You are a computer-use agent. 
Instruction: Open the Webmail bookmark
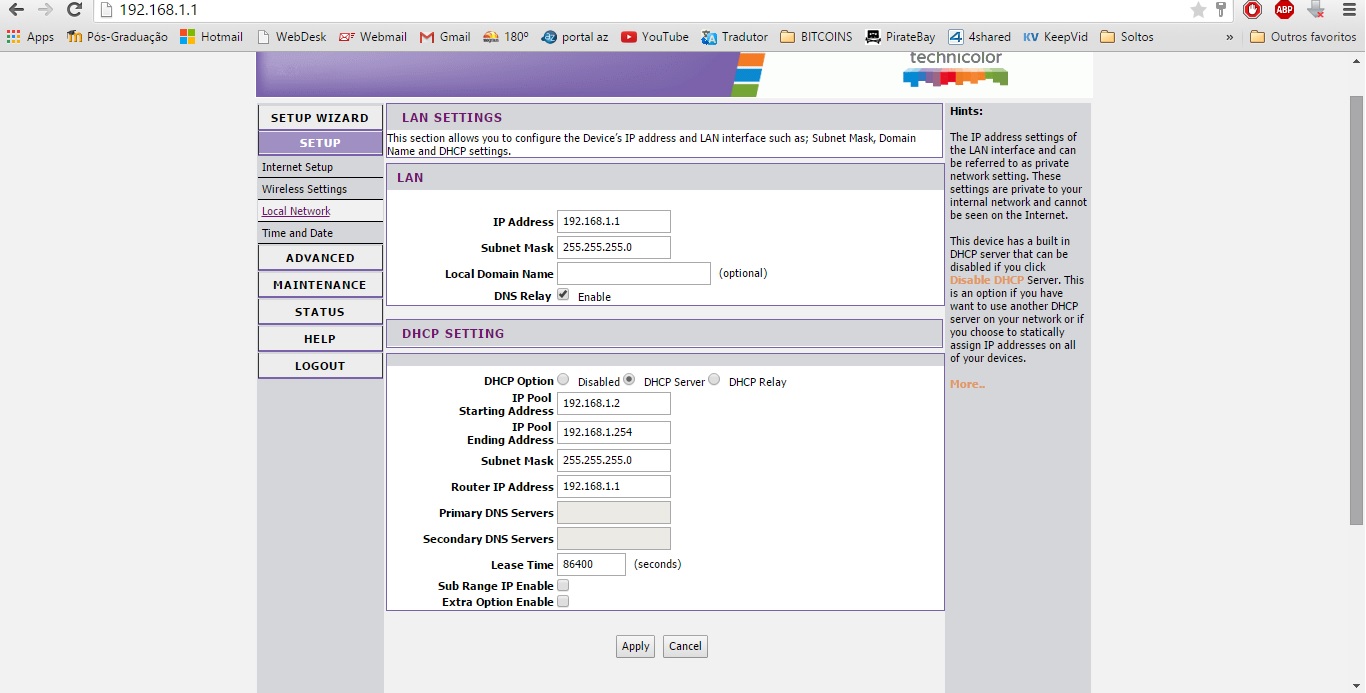pyautogui.click(x=373, y=37)
